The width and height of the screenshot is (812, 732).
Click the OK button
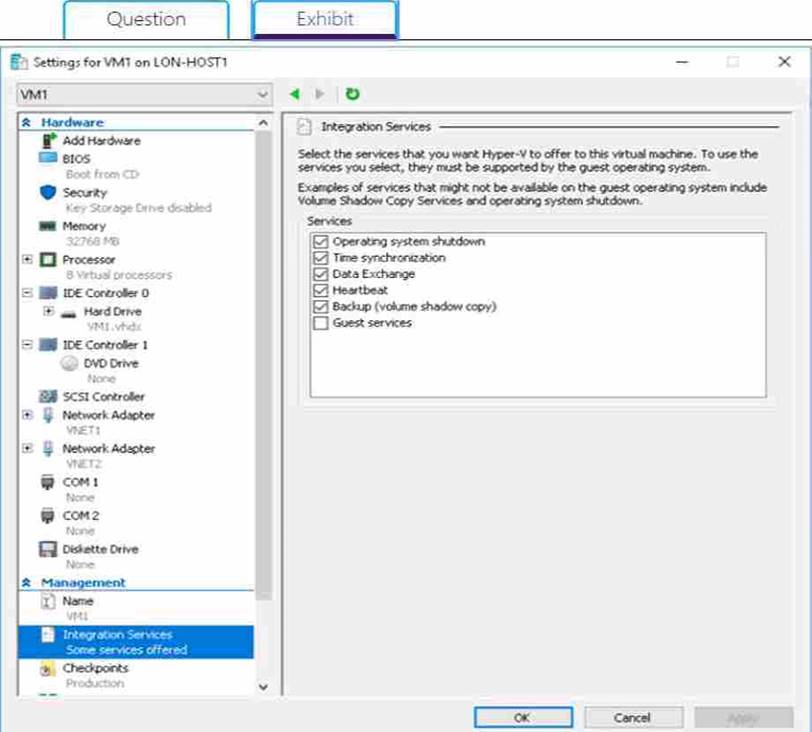pyautogui.click(x=522, y=717)
